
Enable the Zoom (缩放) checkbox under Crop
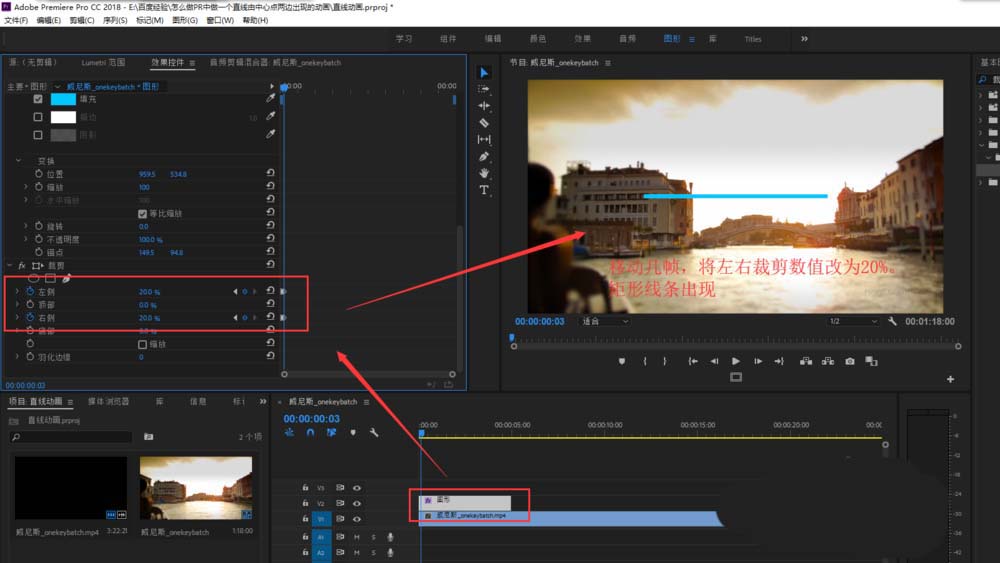pyautogui.click(x=142, y=344)
